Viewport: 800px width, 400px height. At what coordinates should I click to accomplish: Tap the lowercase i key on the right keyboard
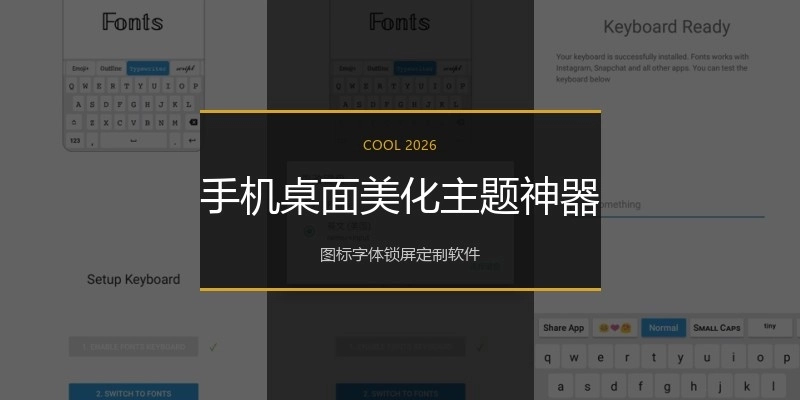coord(734,358)
